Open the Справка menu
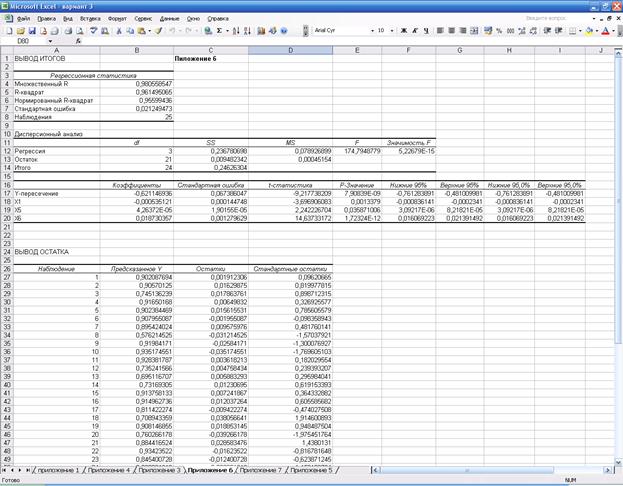This screenshot has width=623, height=486. tap(218, 19)
